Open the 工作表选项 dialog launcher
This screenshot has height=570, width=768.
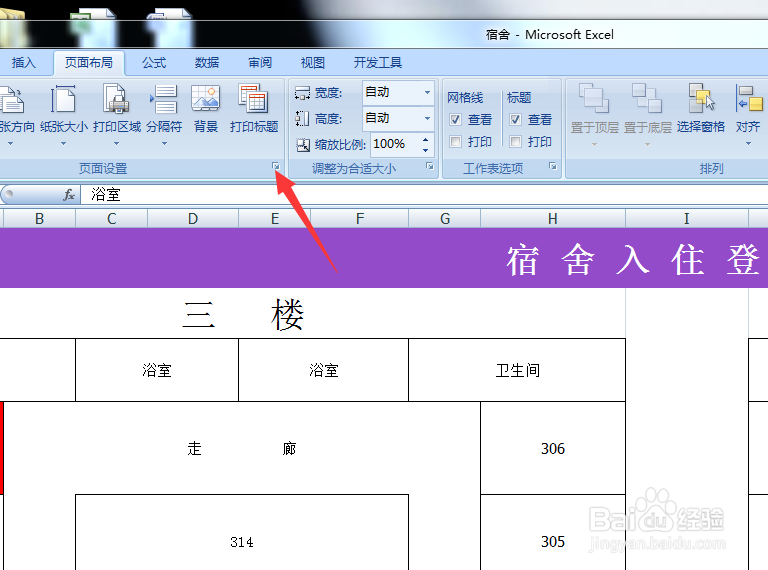coord(552,166)
